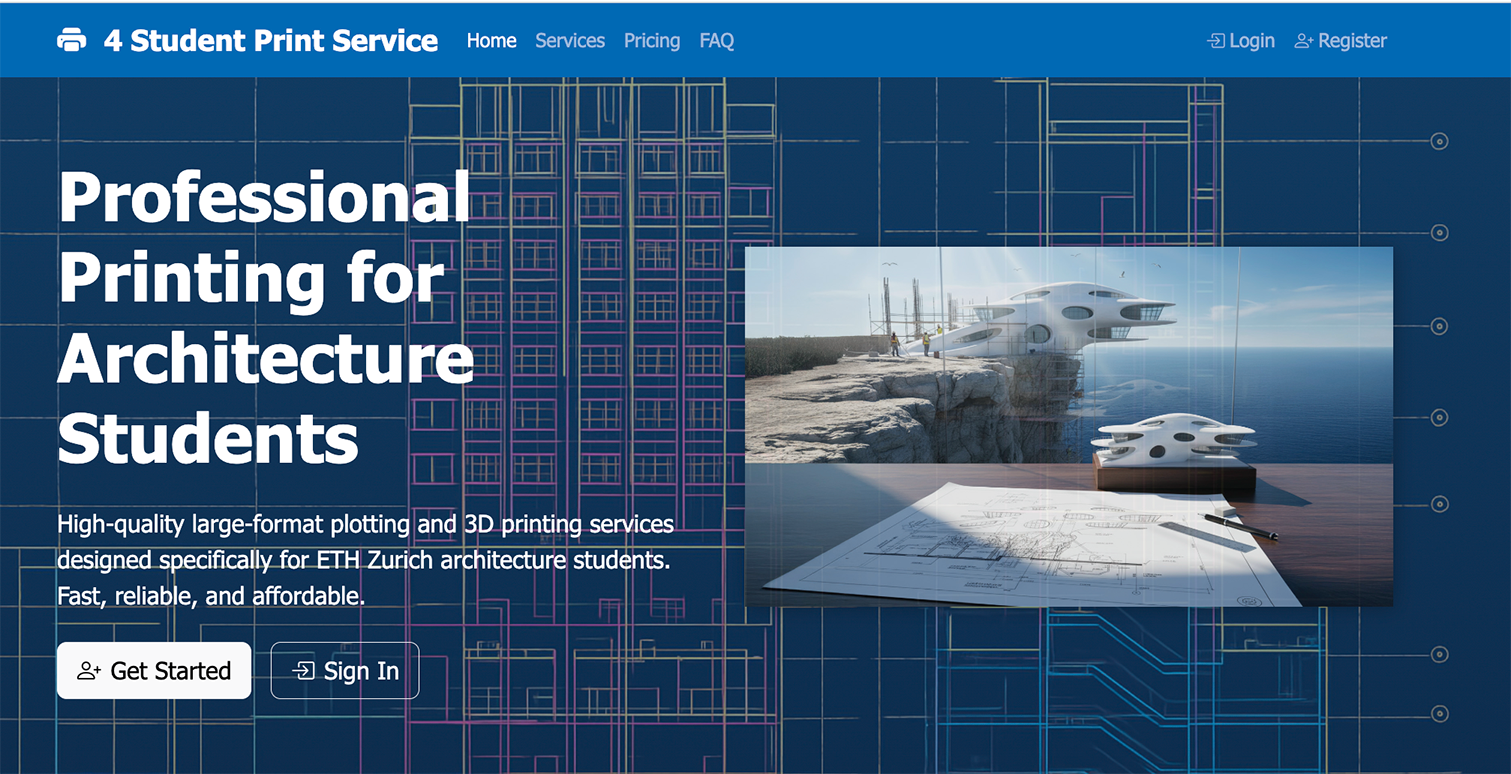
Task: Click the "Professional Printing for Architecture Students" heading
Action: pos(265,317)
